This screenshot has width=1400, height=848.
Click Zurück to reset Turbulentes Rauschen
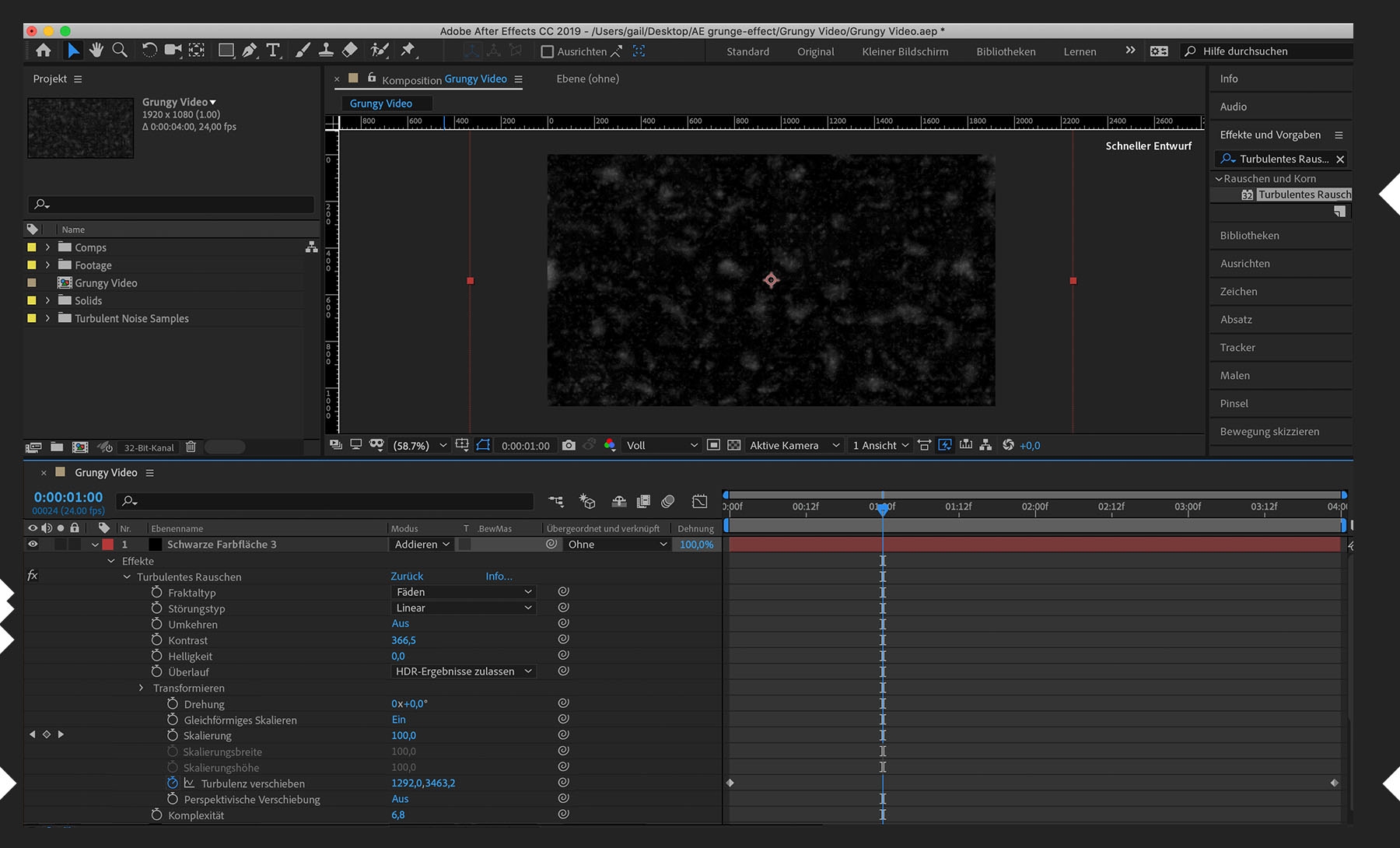coord(407,576)
